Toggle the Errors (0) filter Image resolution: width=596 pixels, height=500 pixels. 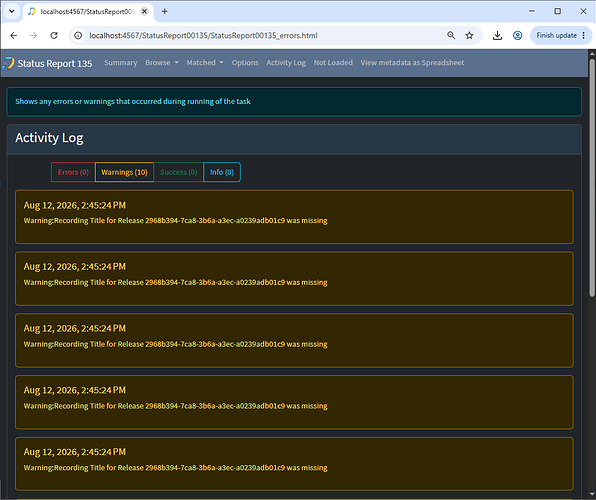point(73,172)
